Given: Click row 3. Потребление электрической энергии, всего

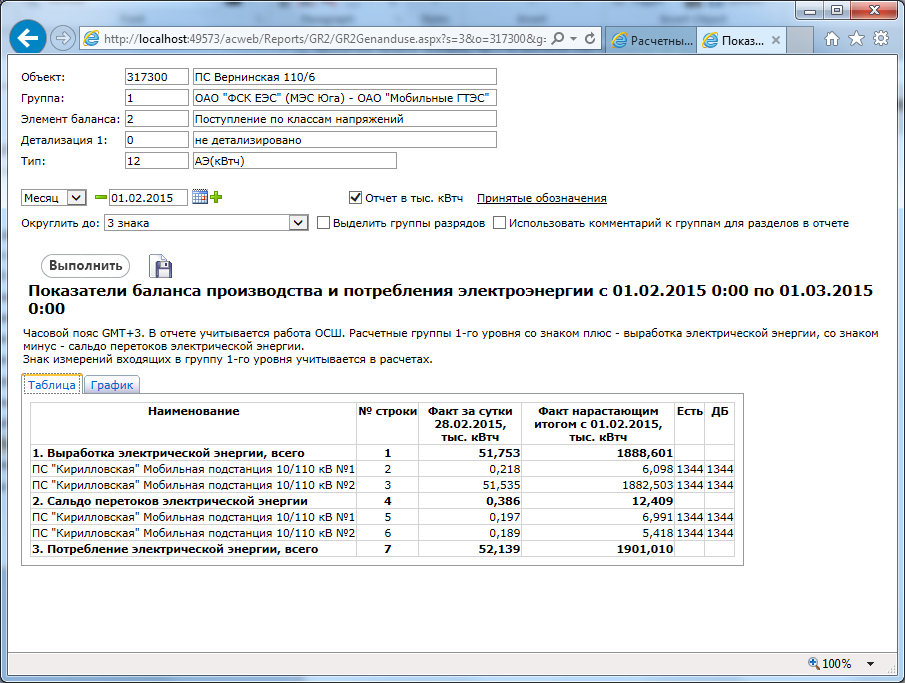Looking at the screenshot, I should (382, 549).
